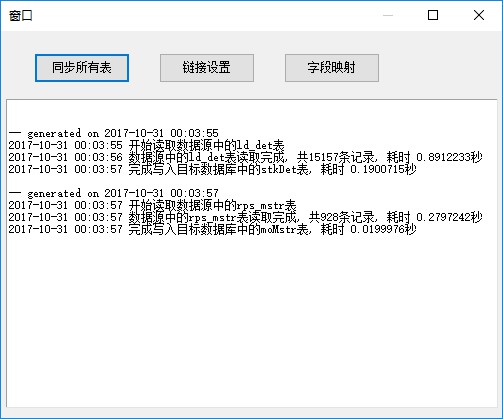
Task: Click the 共15157条记录 text in log
Action: tap(336, 157)
